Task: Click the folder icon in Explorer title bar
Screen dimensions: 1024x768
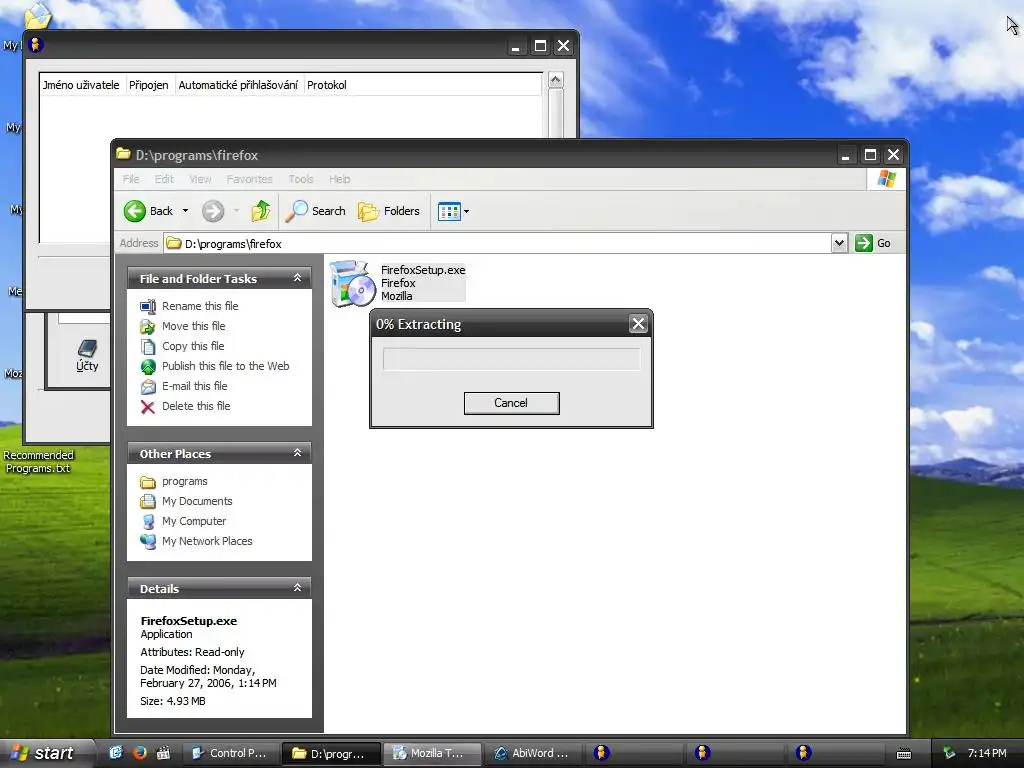Action: pyautogui.click(x=123, y=154)
